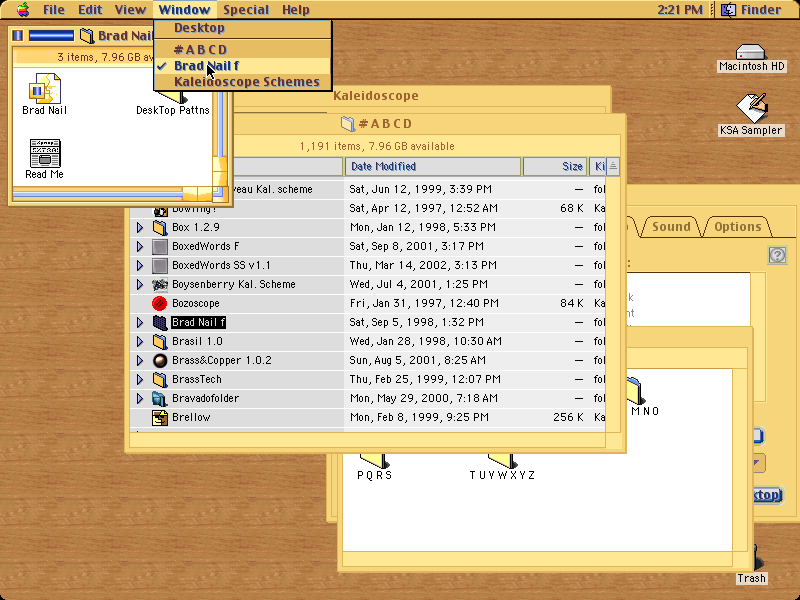Open the Special menu
This screenshot has width=800, height=600.
(246, 10)
